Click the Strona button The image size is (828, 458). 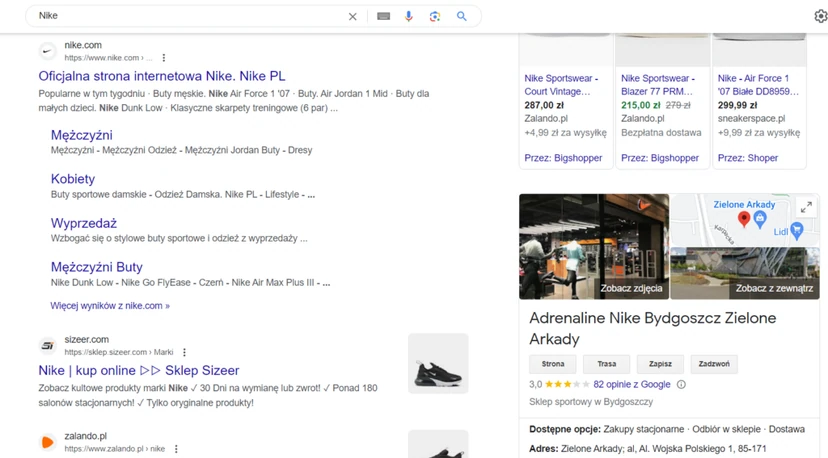[553, 364]
